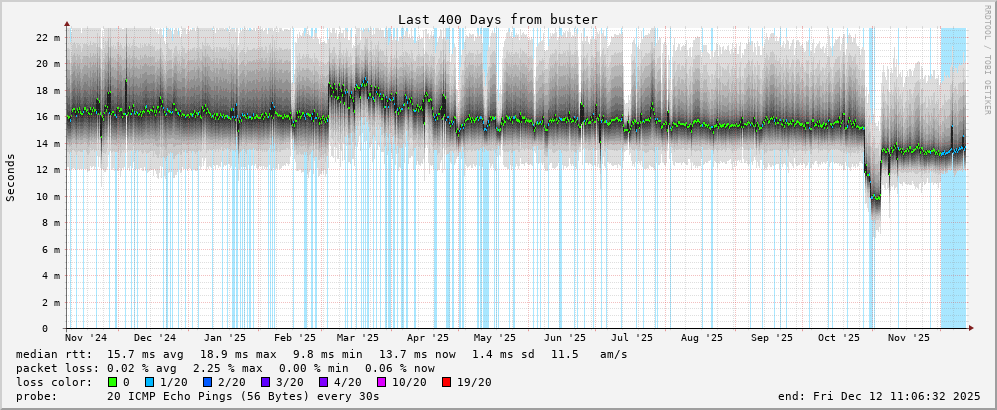Click the RRDTOOL / TOBI OETIKER watermark
This screenshot has width=997, height=410.
tap(987, 50)
